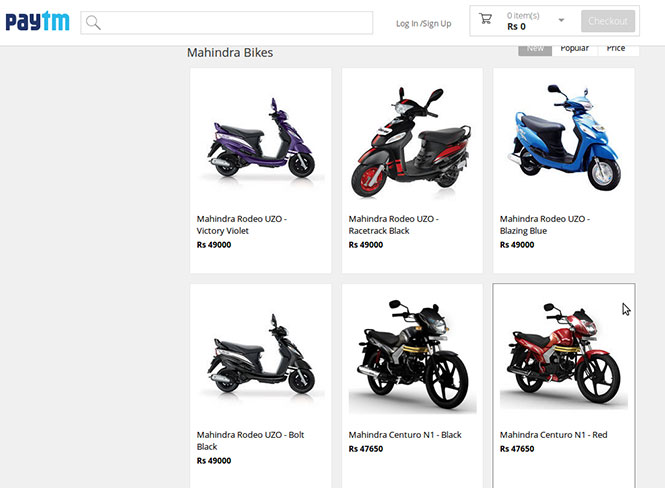Focus the search input field
Viewport: 665px width, 488px height.
(227, 22)
